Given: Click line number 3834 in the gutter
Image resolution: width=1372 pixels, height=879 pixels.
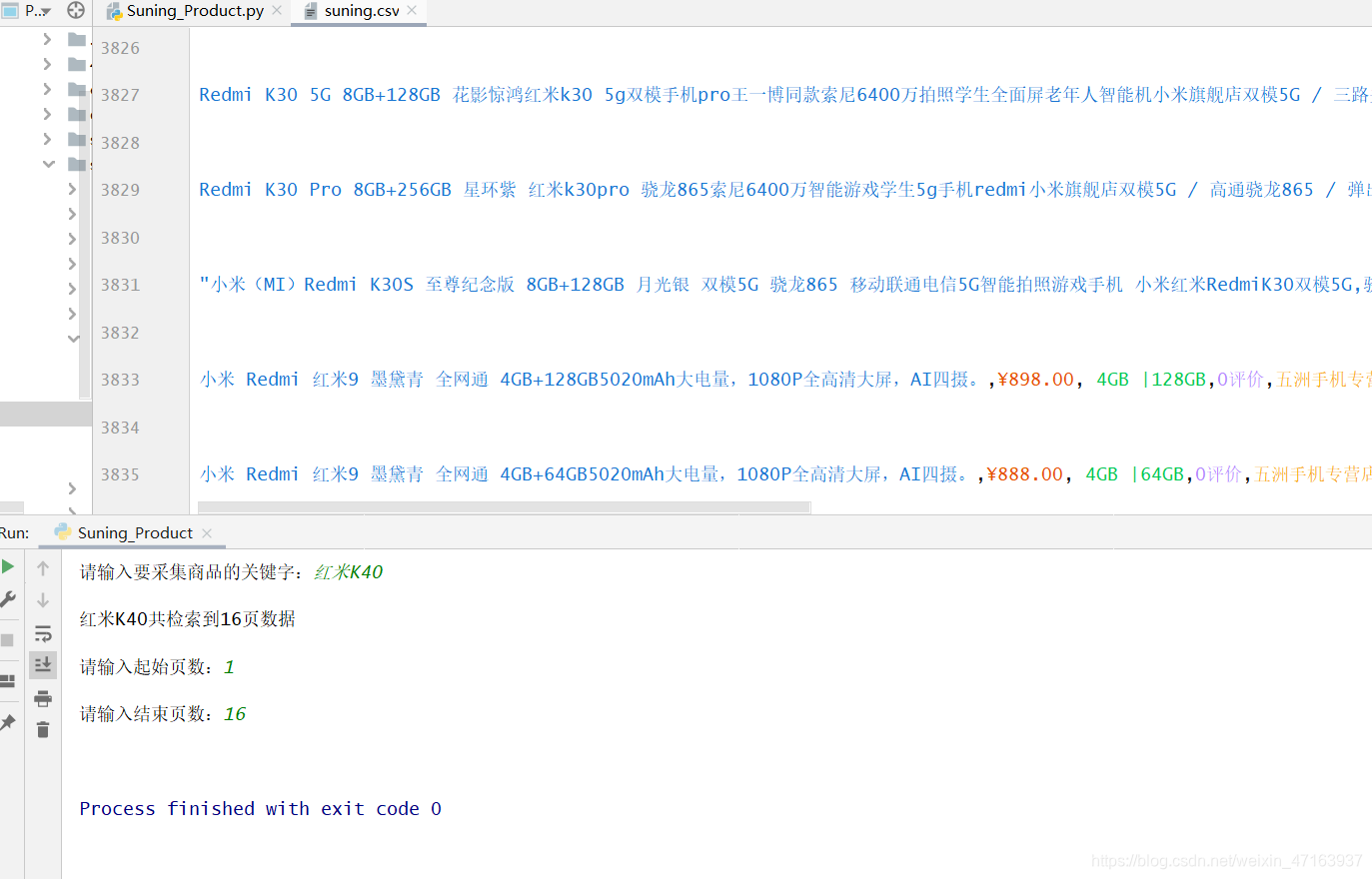Looking at the screenshot, I should point(120,428).
